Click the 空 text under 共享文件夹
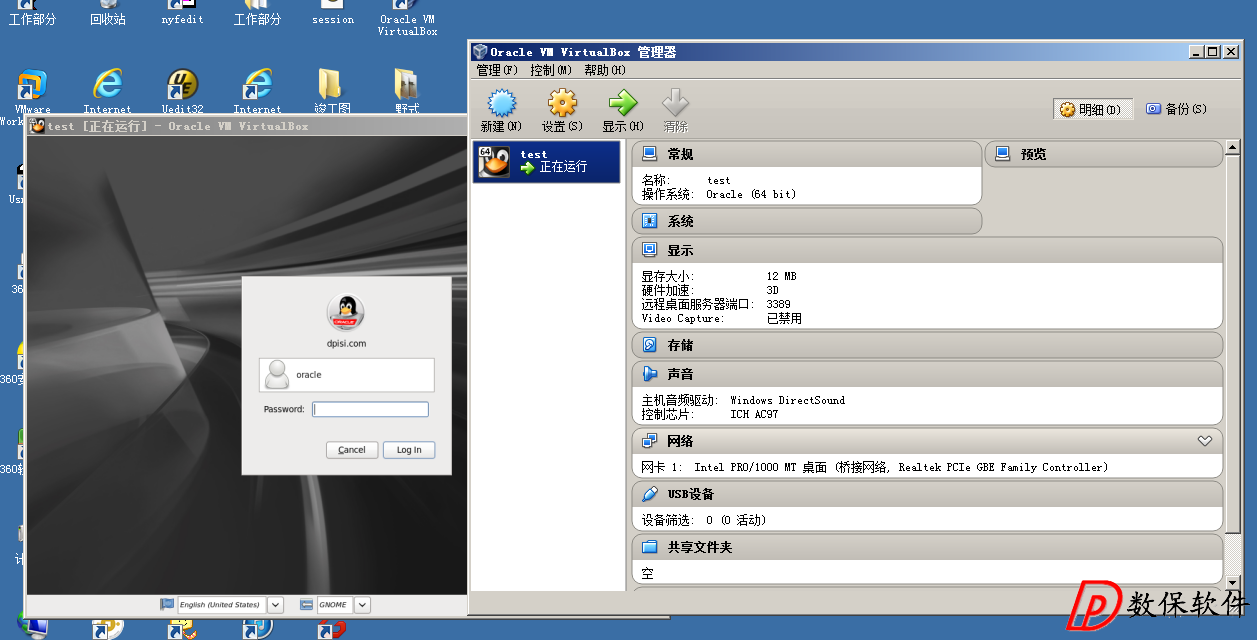 click(647, 574)
